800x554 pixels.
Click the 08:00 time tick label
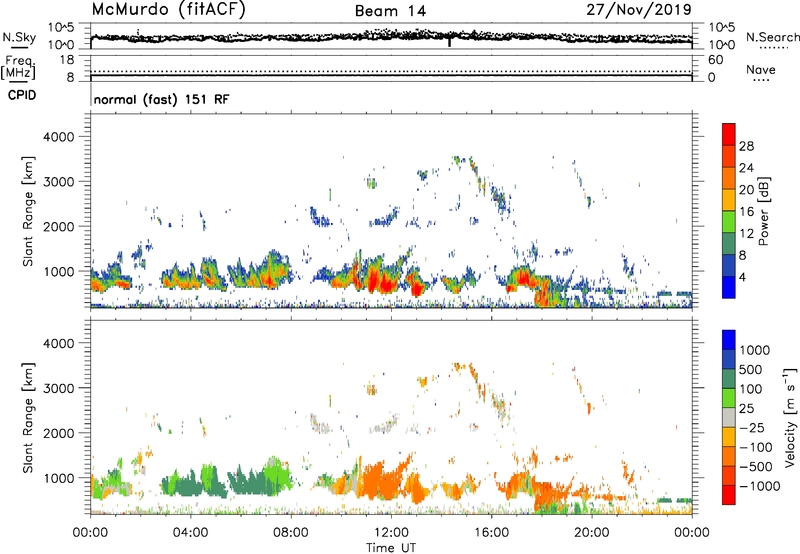(291, 533)
